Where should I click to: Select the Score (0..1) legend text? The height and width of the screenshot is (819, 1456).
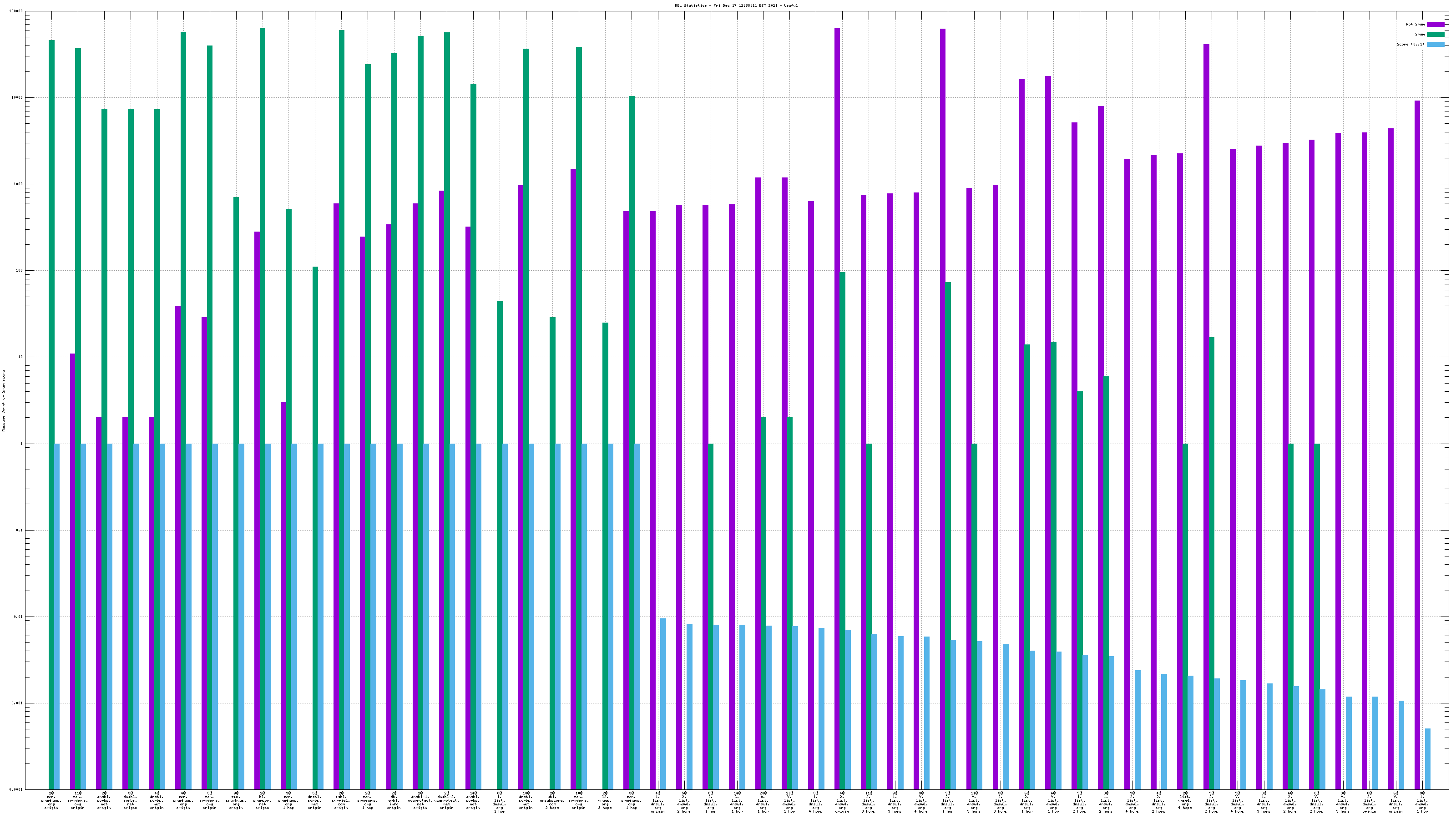(x=1410, y=44)
